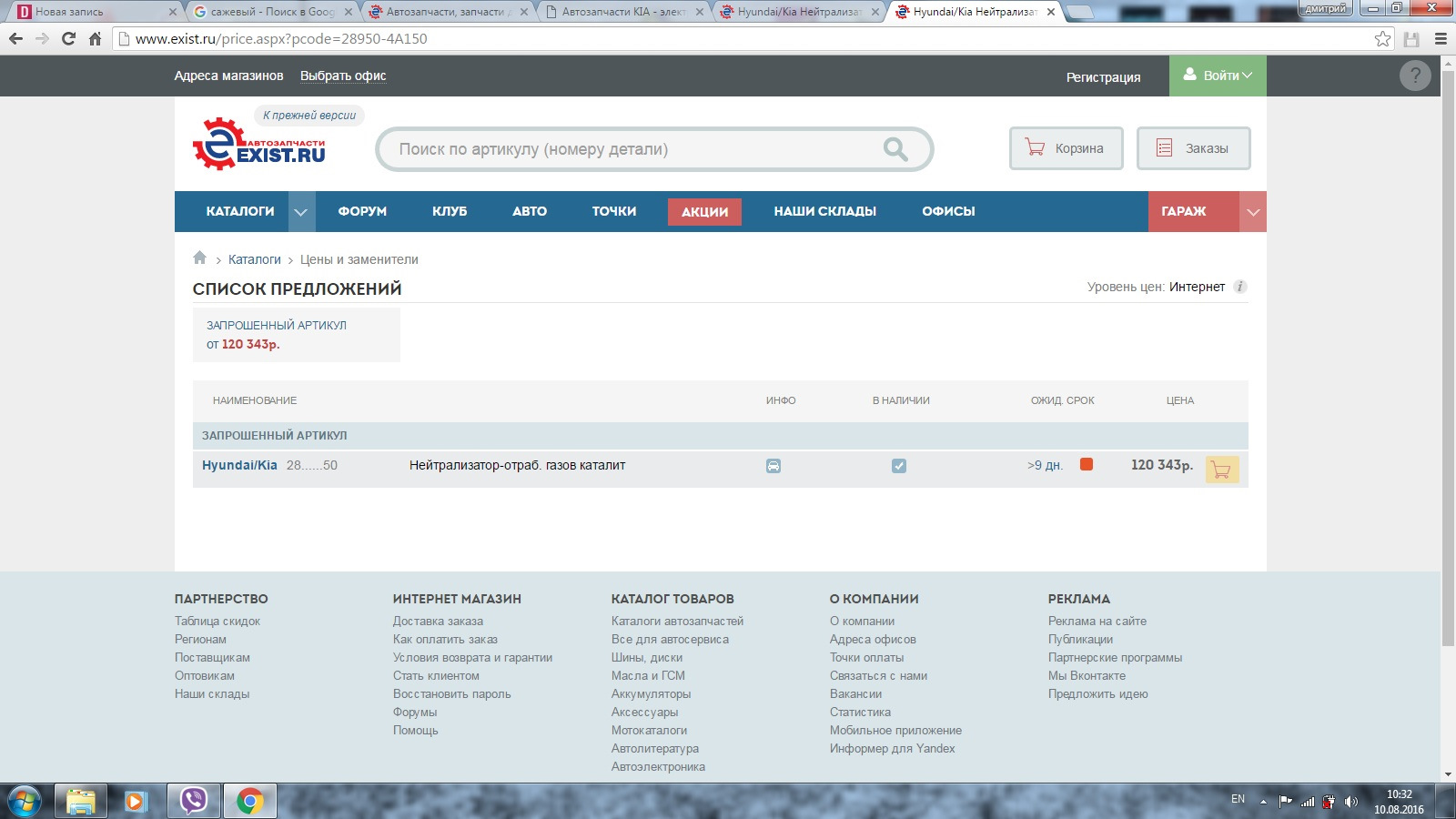The height and width of the screenshot is (819, 1456).
Task: Open Viber from the taskbar
Action: click(194, 802)
